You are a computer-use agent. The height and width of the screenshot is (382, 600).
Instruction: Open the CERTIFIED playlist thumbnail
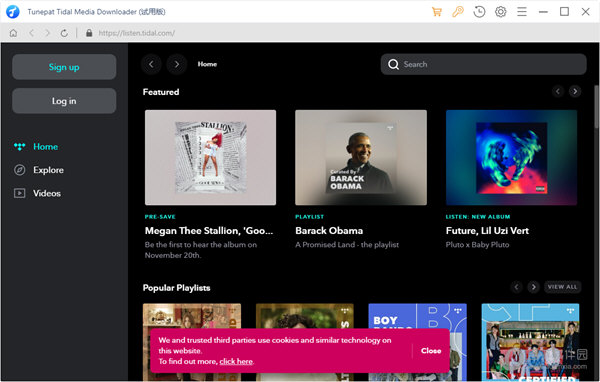(530, 342)
